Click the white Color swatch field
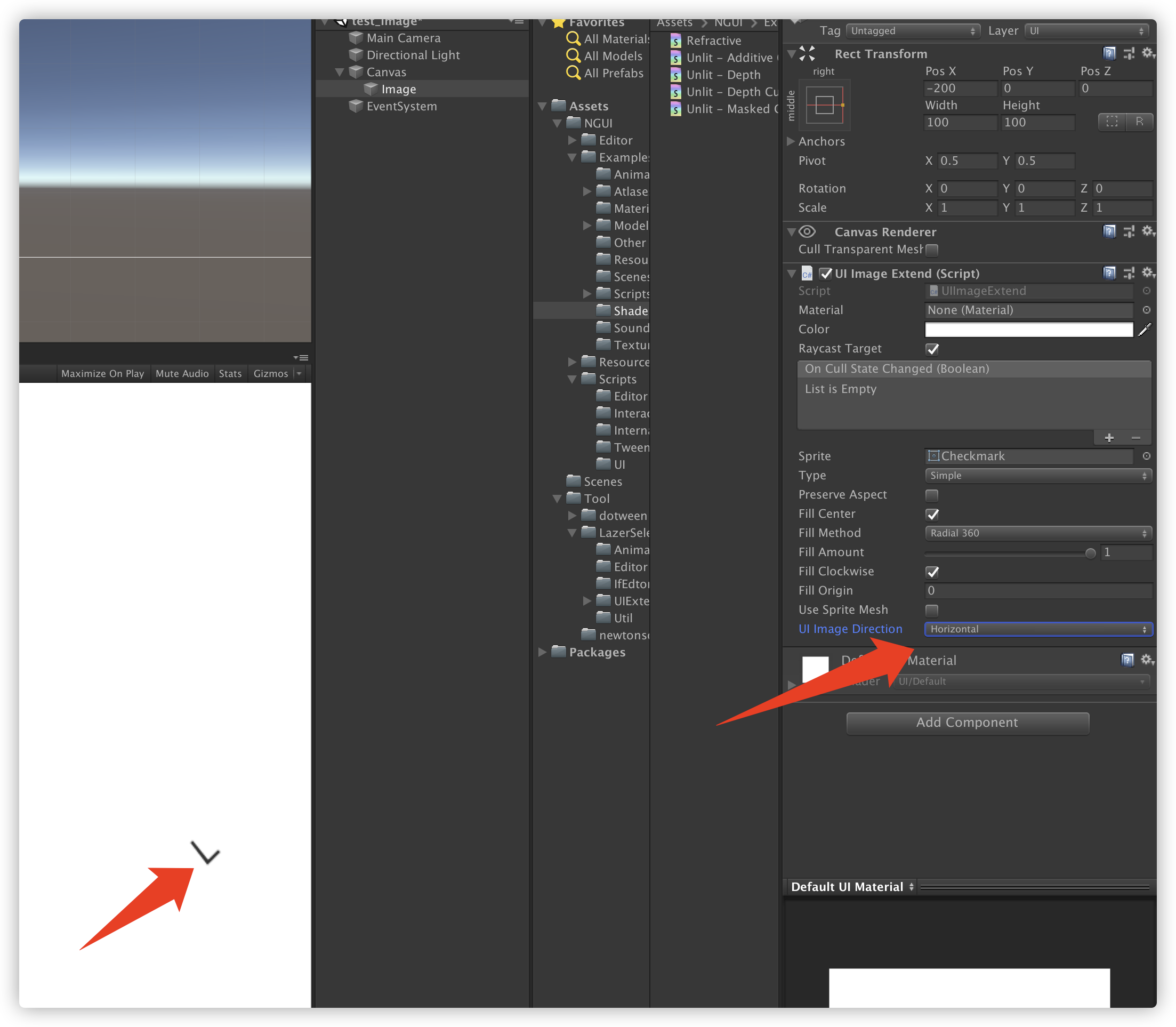This screenshot has width=1176, height=1027. pos(1029,330)
